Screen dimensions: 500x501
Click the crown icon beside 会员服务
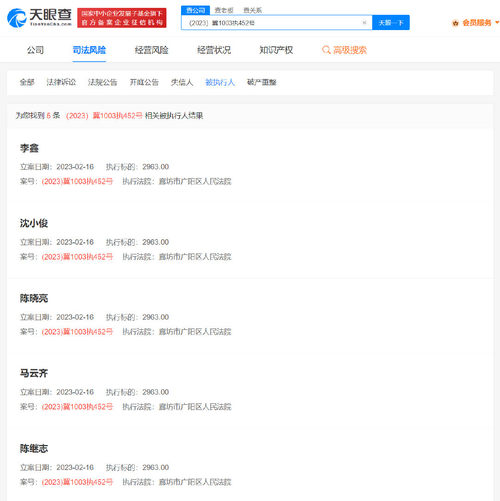click(455, 23)
